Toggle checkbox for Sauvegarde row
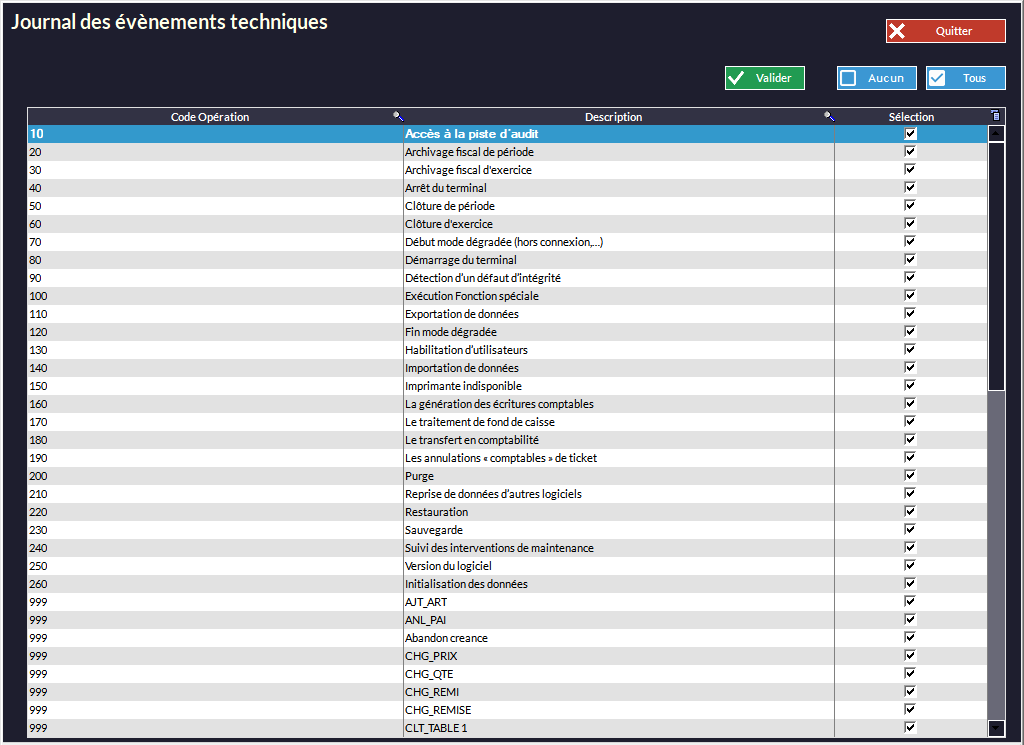The image size is (1024, 745). coord(910,530)
